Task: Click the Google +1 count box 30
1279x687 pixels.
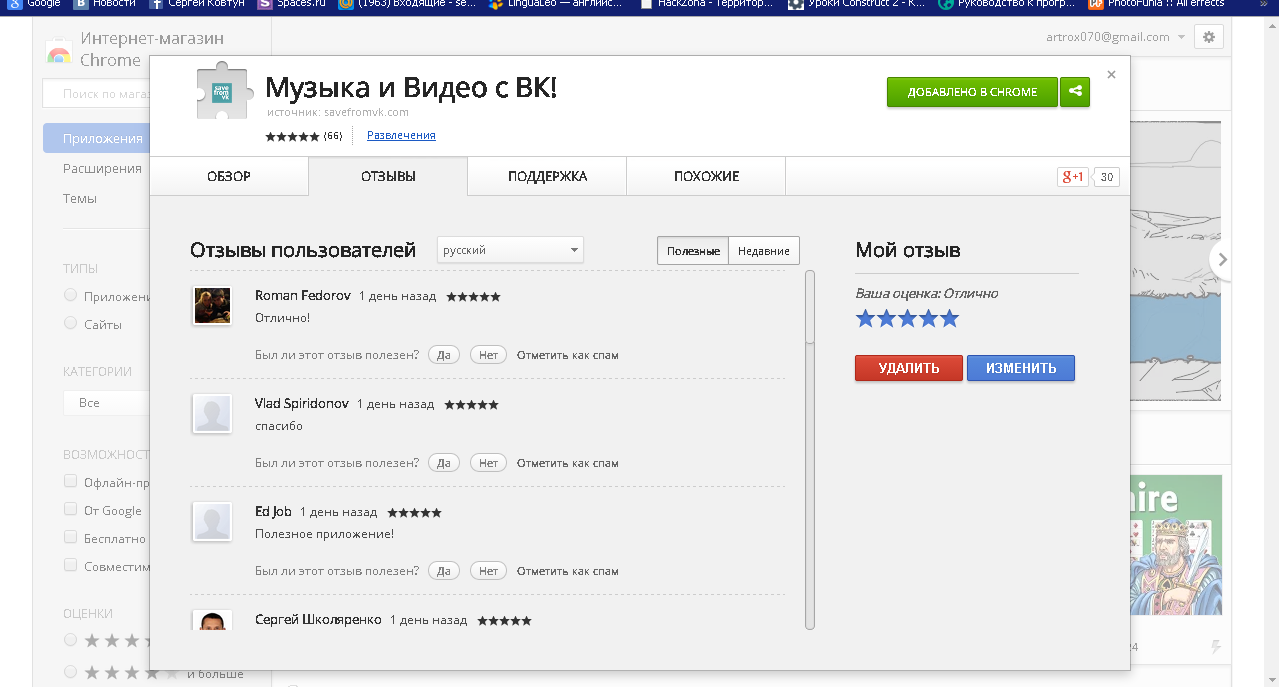Action: (1106, 177)
